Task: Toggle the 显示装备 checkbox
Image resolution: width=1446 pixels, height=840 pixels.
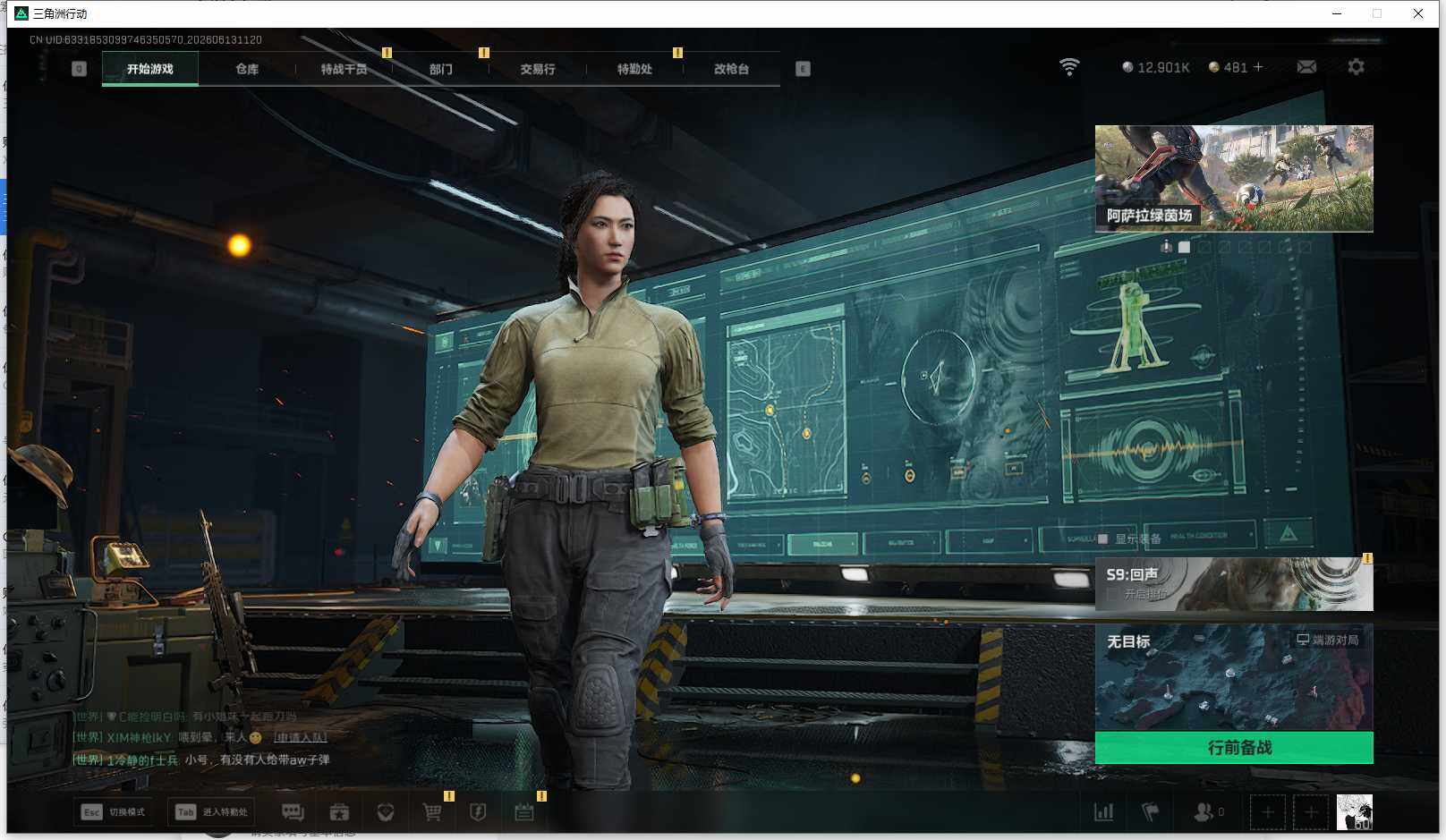Action: 1102,539
